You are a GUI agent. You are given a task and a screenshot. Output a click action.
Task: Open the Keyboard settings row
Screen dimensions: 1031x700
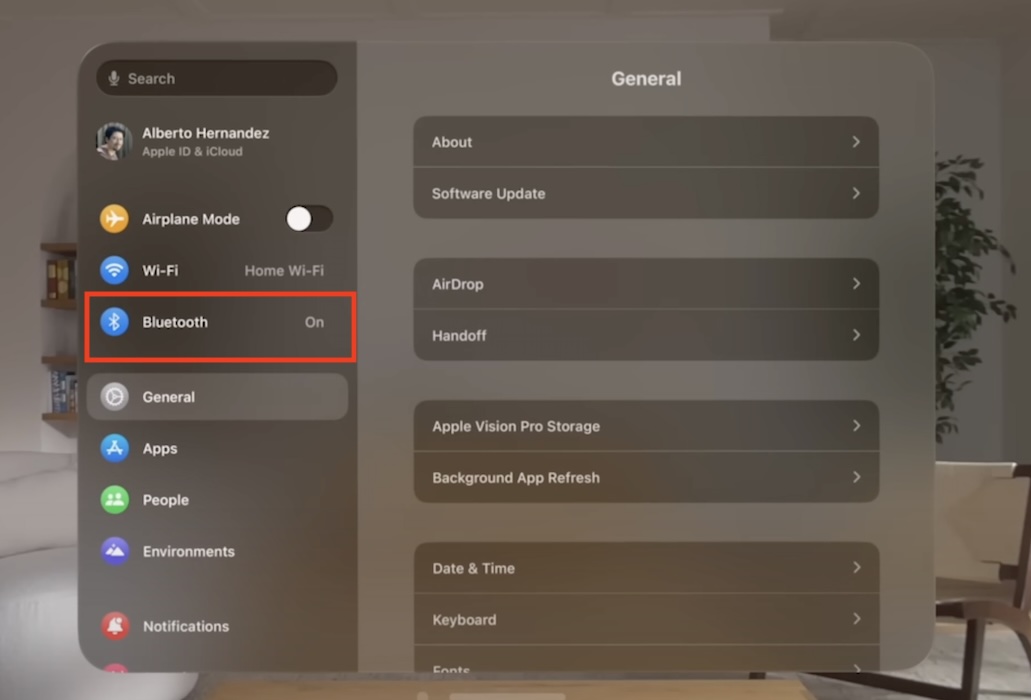646,619
